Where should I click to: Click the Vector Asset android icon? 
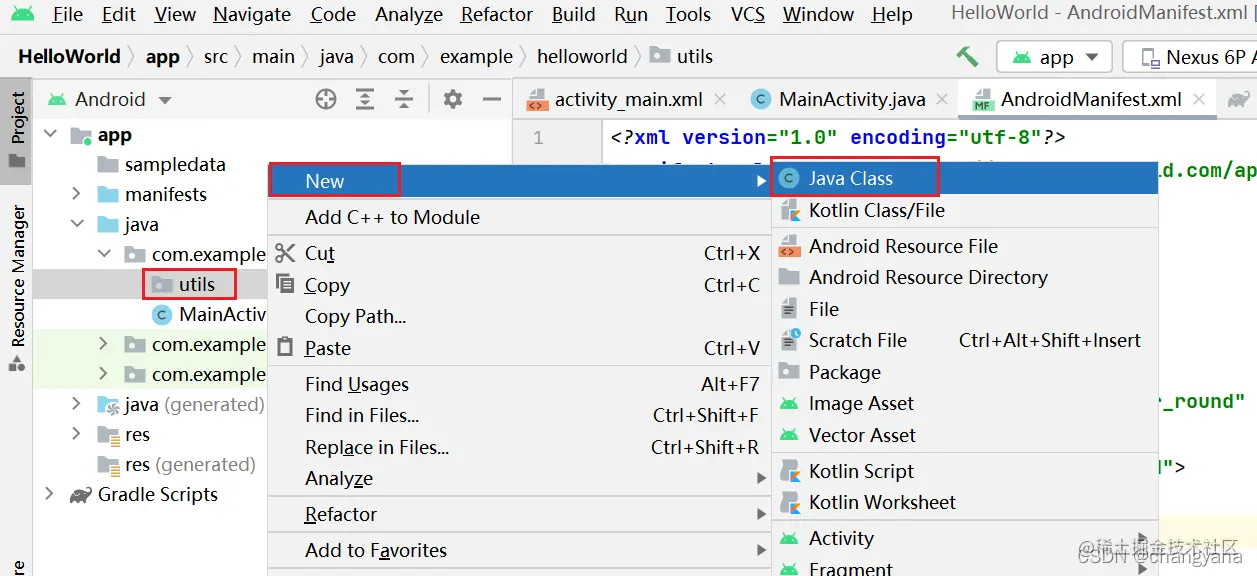click(x=790, y=436)
